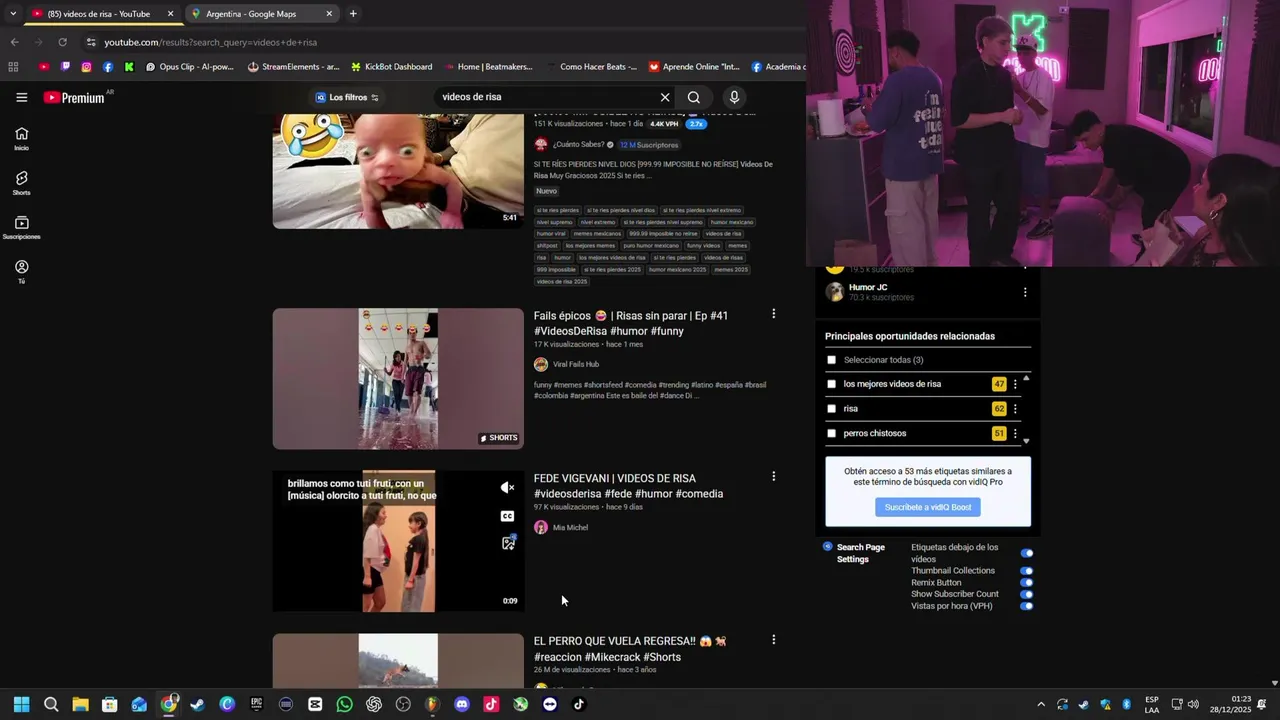1280x720 pixels.
Task: Open options menu for EL PERRO QUE VUELA video
Action: click(x=773, y=640)
